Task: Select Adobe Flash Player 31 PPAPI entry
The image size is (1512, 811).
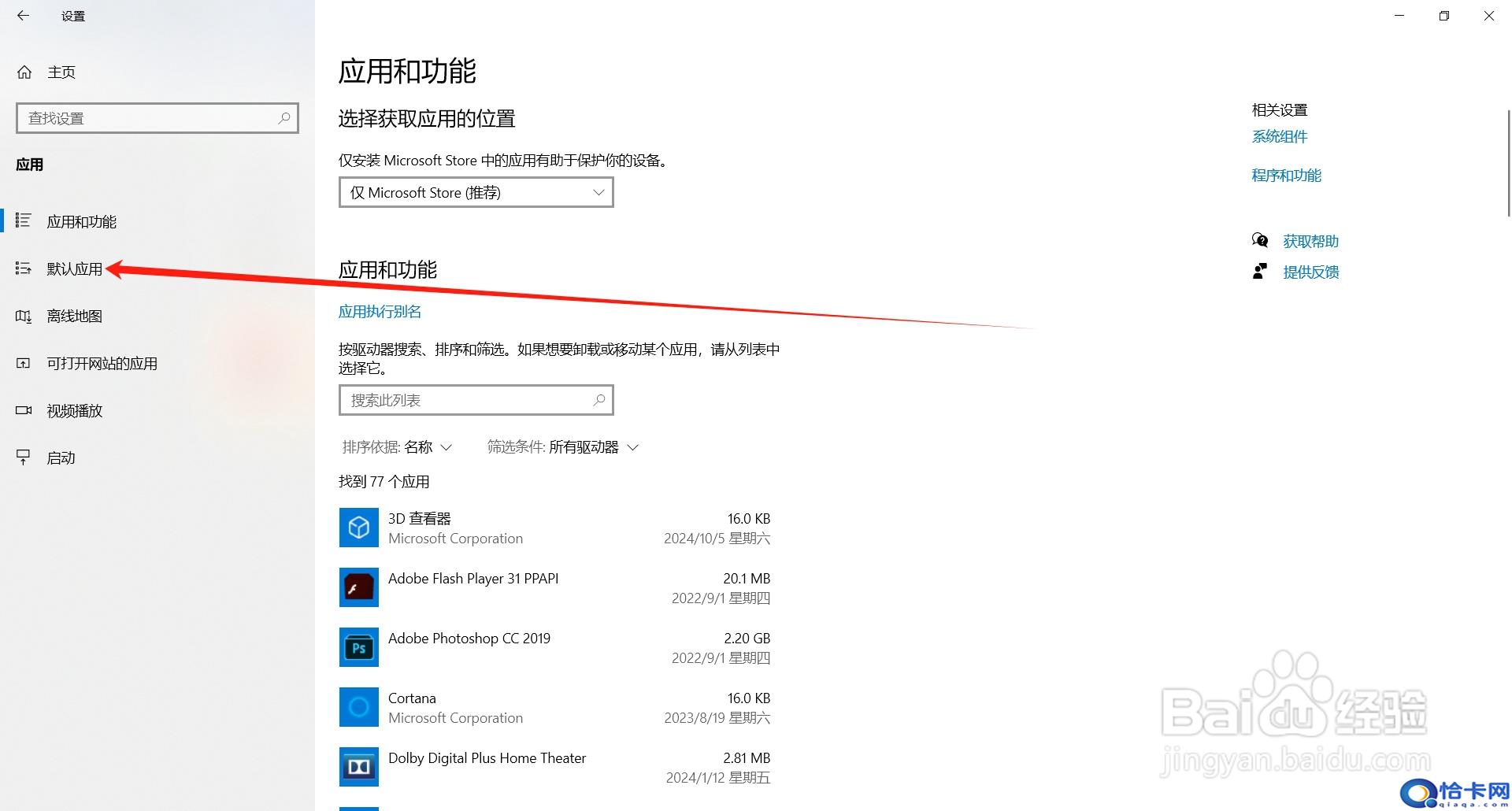Action: pos(473,579)
